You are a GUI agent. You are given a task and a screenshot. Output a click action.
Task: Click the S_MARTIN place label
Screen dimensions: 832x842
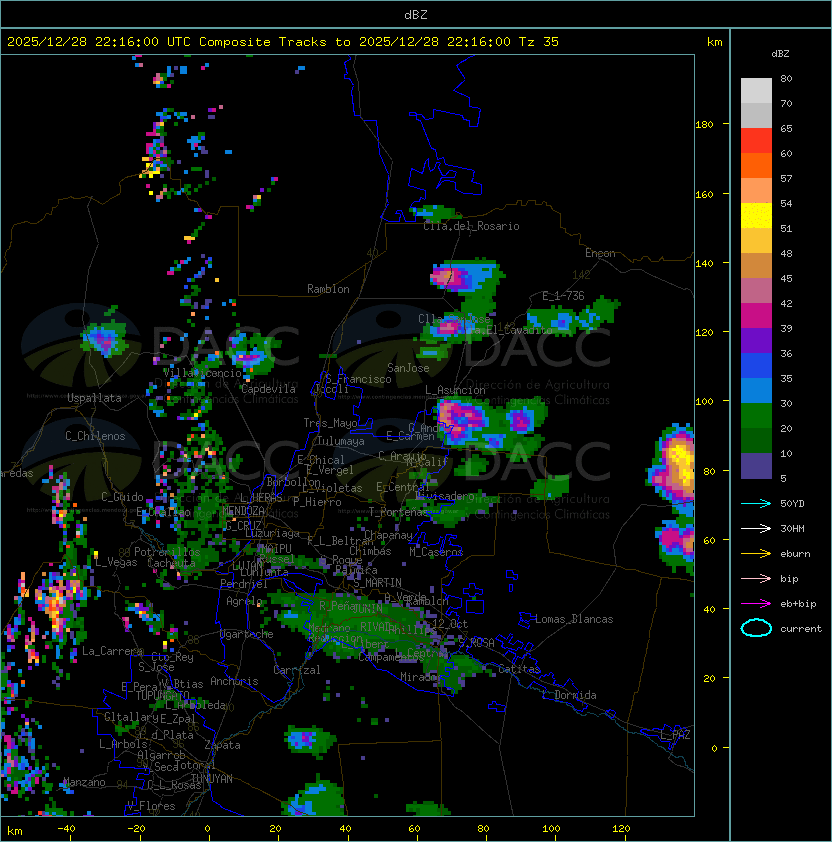pyautogui.click(x=378, y=583)
